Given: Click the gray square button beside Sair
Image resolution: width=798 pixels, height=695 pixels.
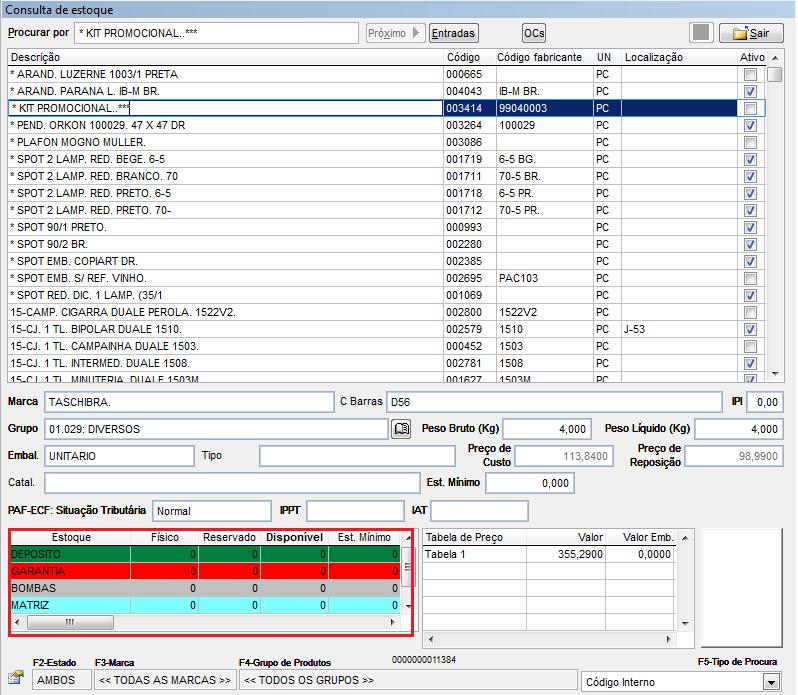Looking at the screenshot, I should point(701,33).
